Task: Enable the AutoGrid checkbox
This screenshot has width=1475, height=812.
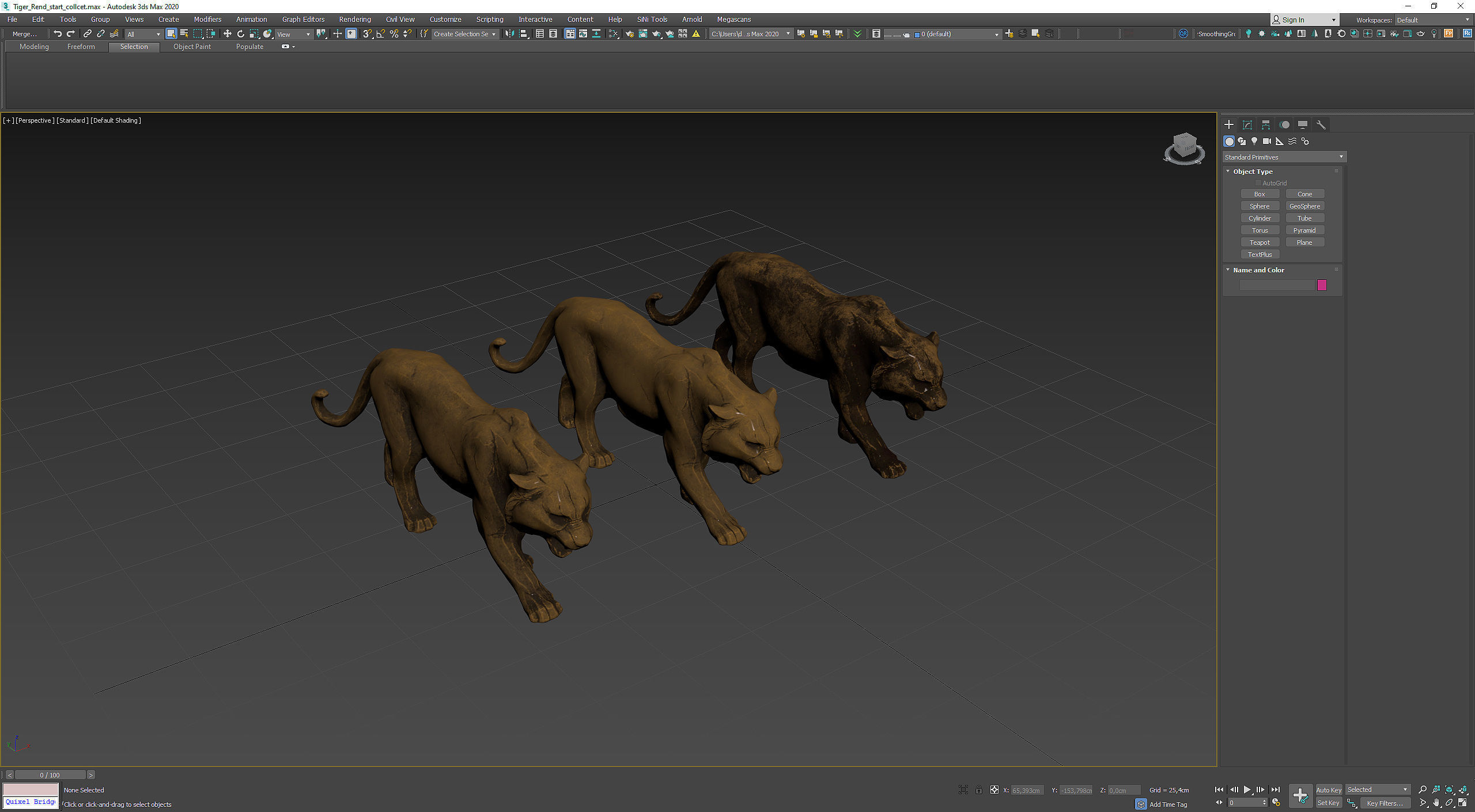Action: (x=1258, y=183)
